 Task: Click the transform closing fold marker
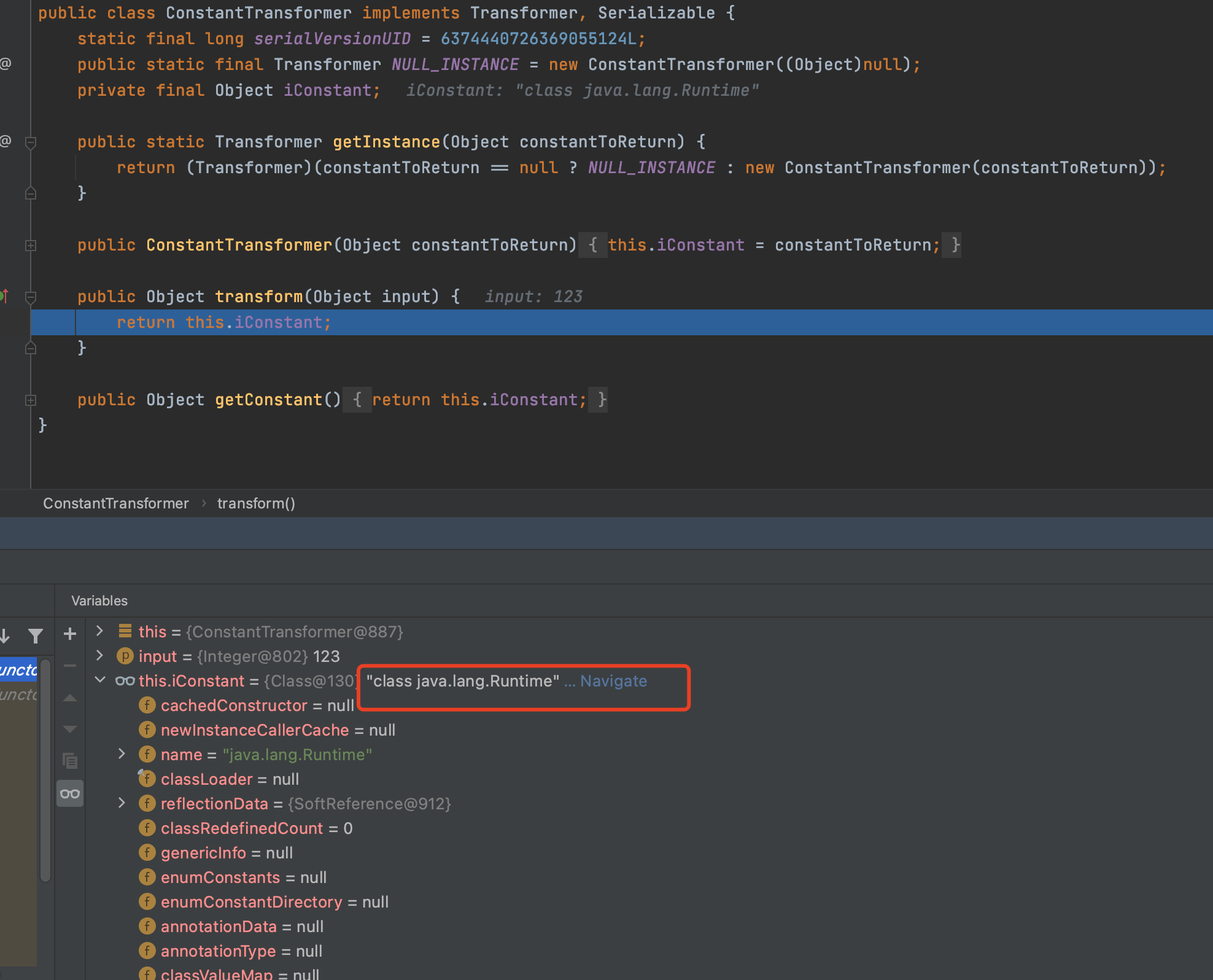click(31, 348)
